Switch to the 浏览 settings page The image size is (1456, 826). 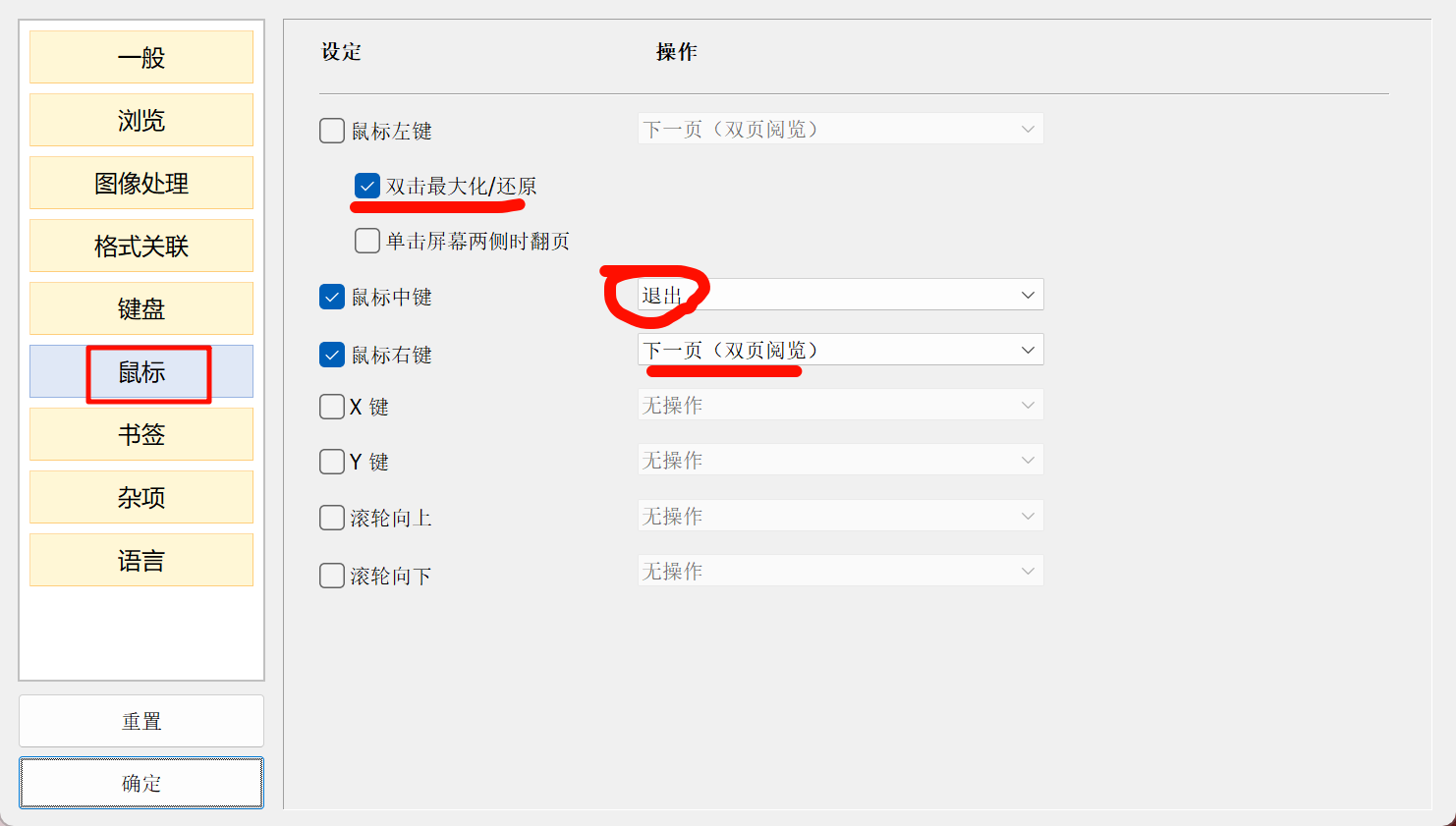pos(141,120)
